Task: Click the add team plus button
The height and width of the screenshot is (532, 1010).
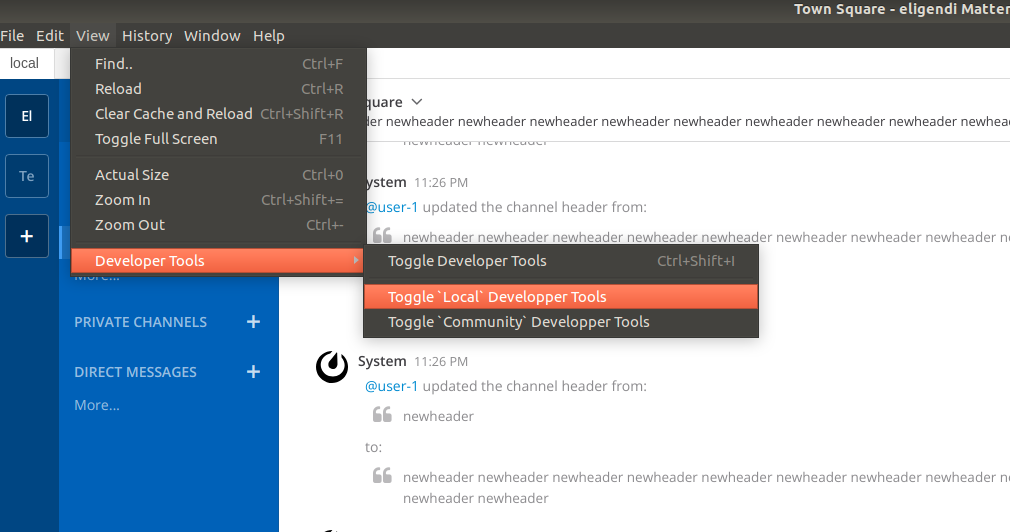Action: (27, 236)
